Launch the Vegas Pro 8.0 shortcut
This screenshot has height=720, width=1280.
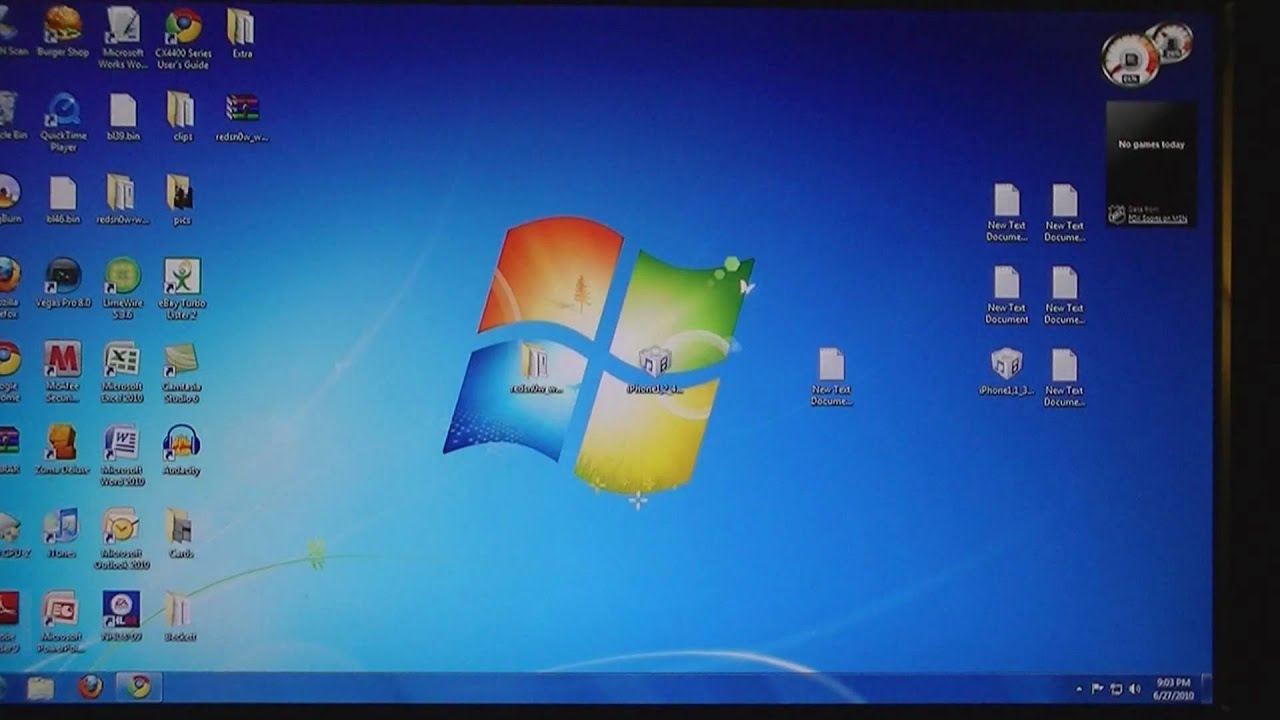tap(65, 283)
